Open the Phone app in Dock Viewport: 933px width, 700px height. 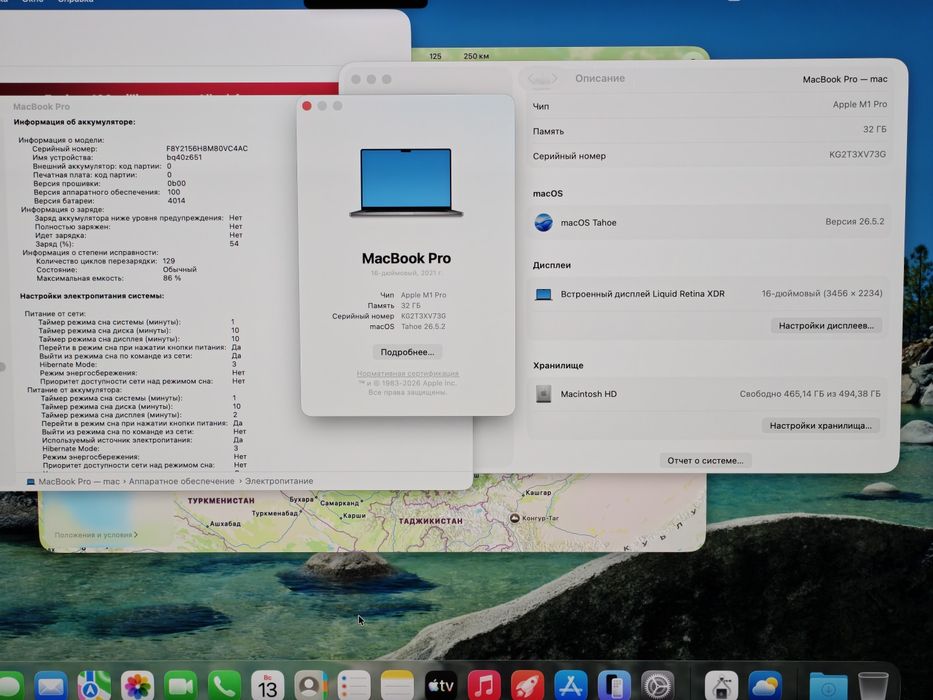click(224, 686)
